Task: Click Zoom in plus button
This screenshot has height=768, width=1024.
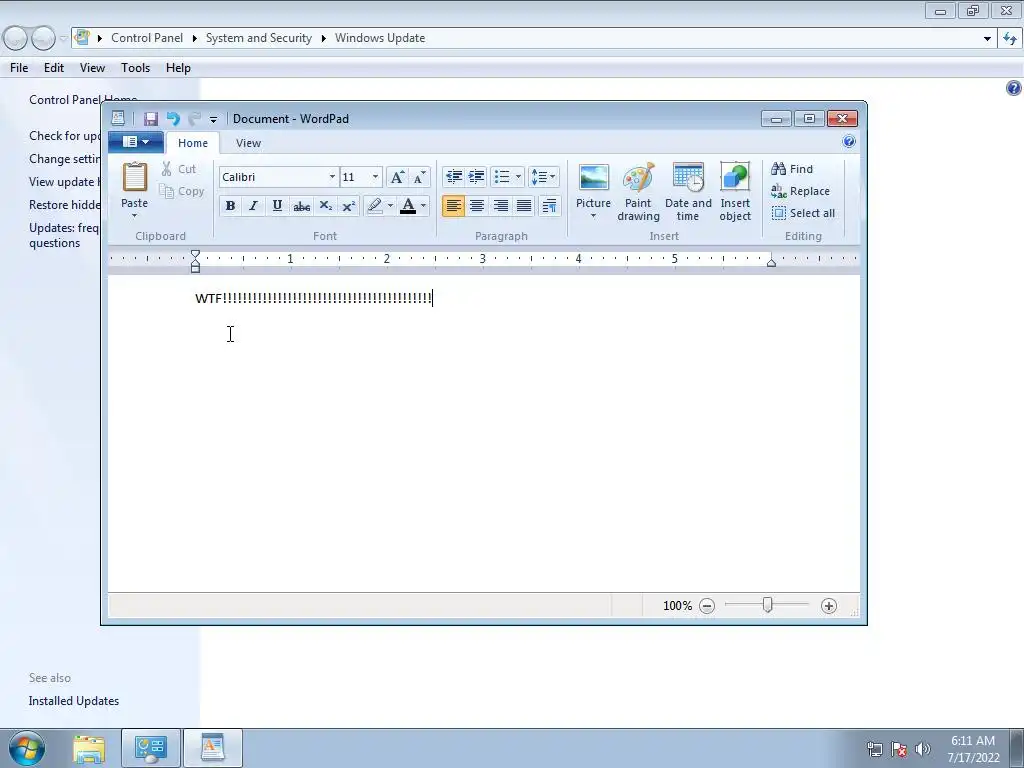Action: [829, 606]
